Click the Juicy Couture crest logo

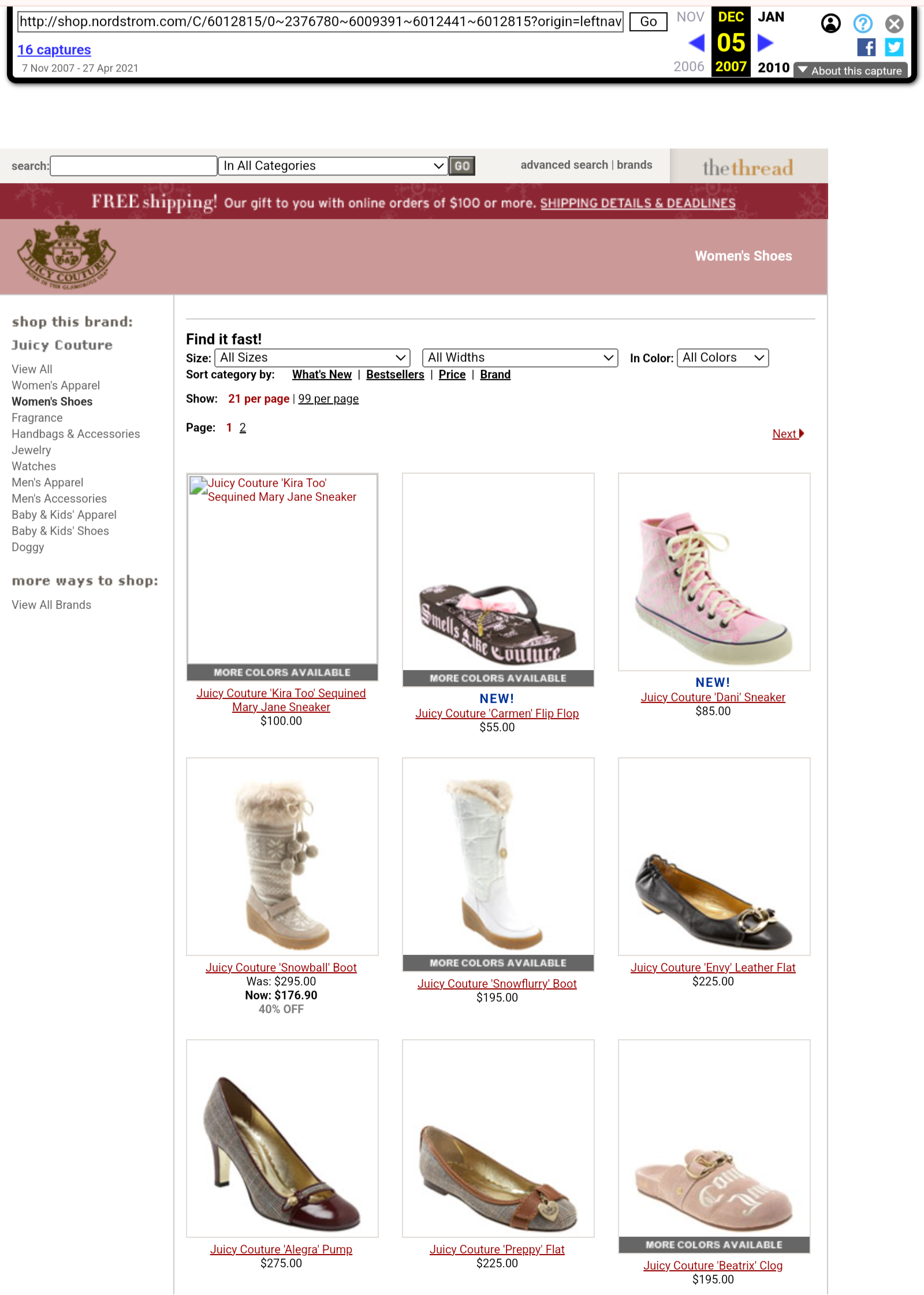click(x=66, y=255)
